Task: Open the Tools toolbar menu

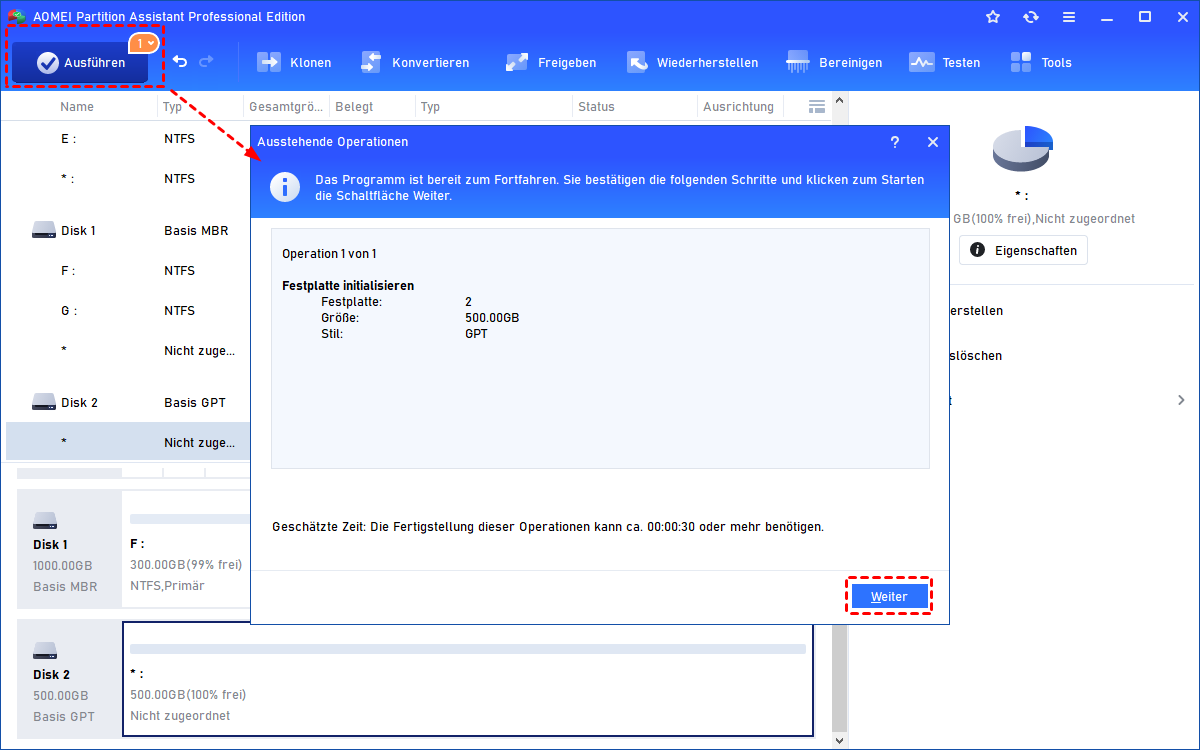Action: (1041, 62)
